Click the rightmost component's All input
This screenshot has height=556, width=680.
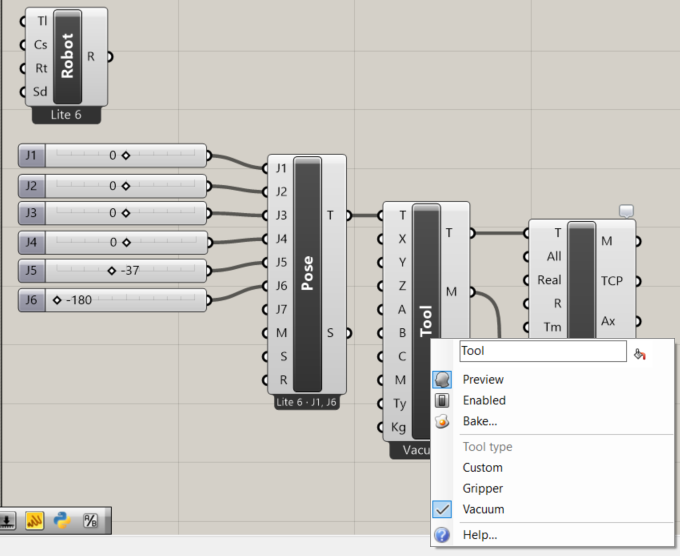coord(554,256)
